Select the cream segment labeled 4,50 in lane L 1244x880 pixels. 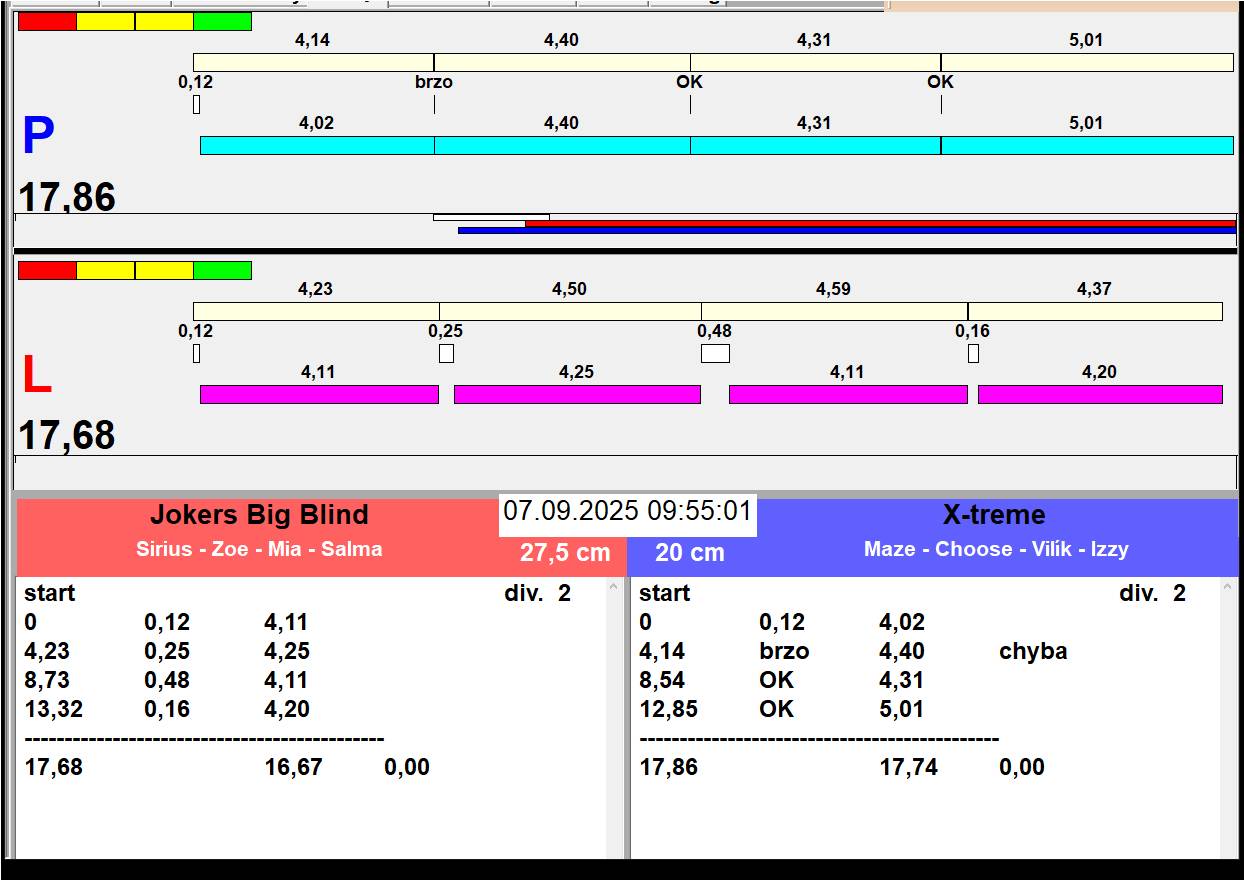(570, 311)
